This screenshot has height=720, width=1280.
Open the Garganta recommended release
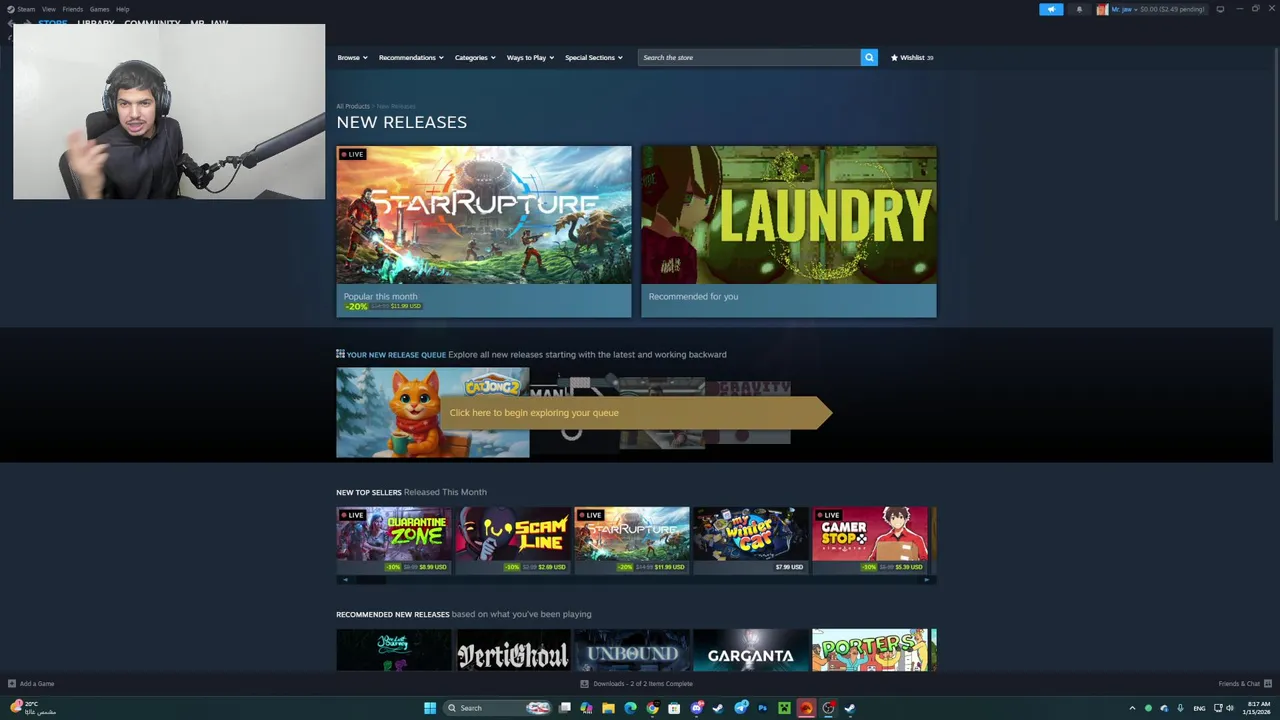tap(751, 650)
